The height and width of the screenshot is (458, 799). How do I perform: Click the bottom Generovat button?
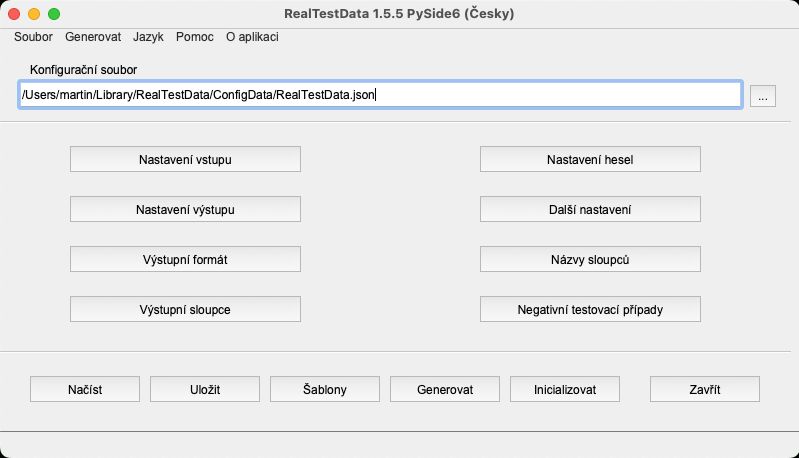point(445,389)
